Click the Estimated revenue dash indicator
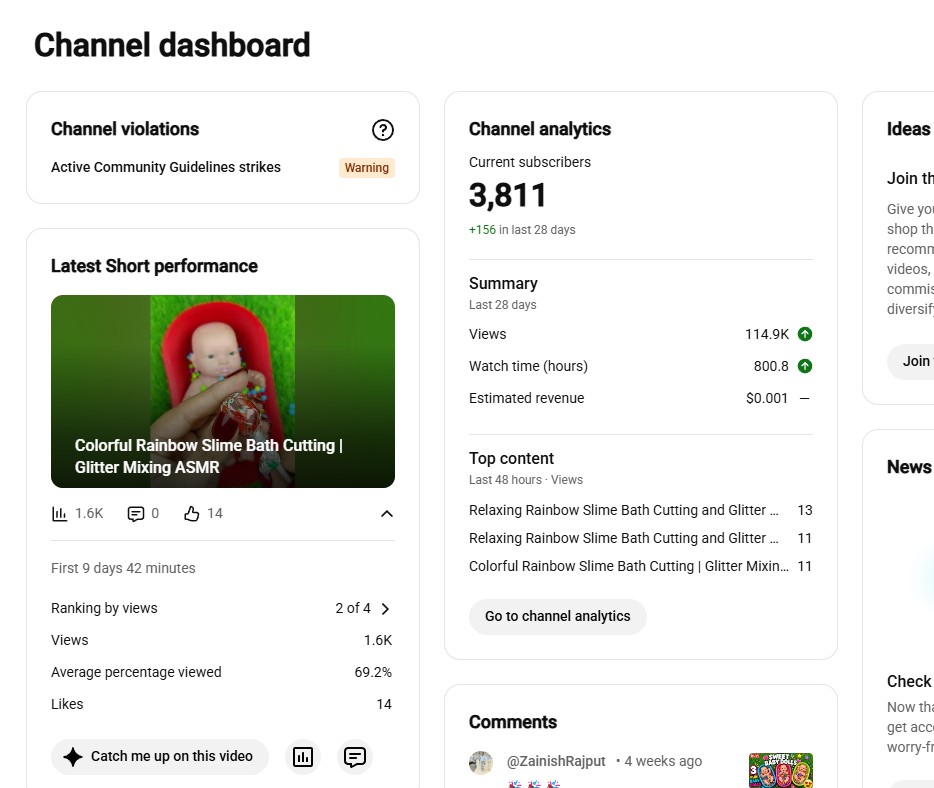This screenshot has height=788, width=934. pyautogui.click(x=805, y=398)
